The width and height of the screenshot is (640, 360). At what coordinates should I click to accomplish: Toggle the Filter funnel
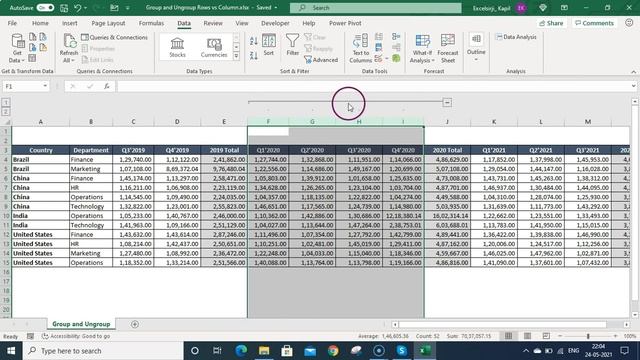(292, 45)
